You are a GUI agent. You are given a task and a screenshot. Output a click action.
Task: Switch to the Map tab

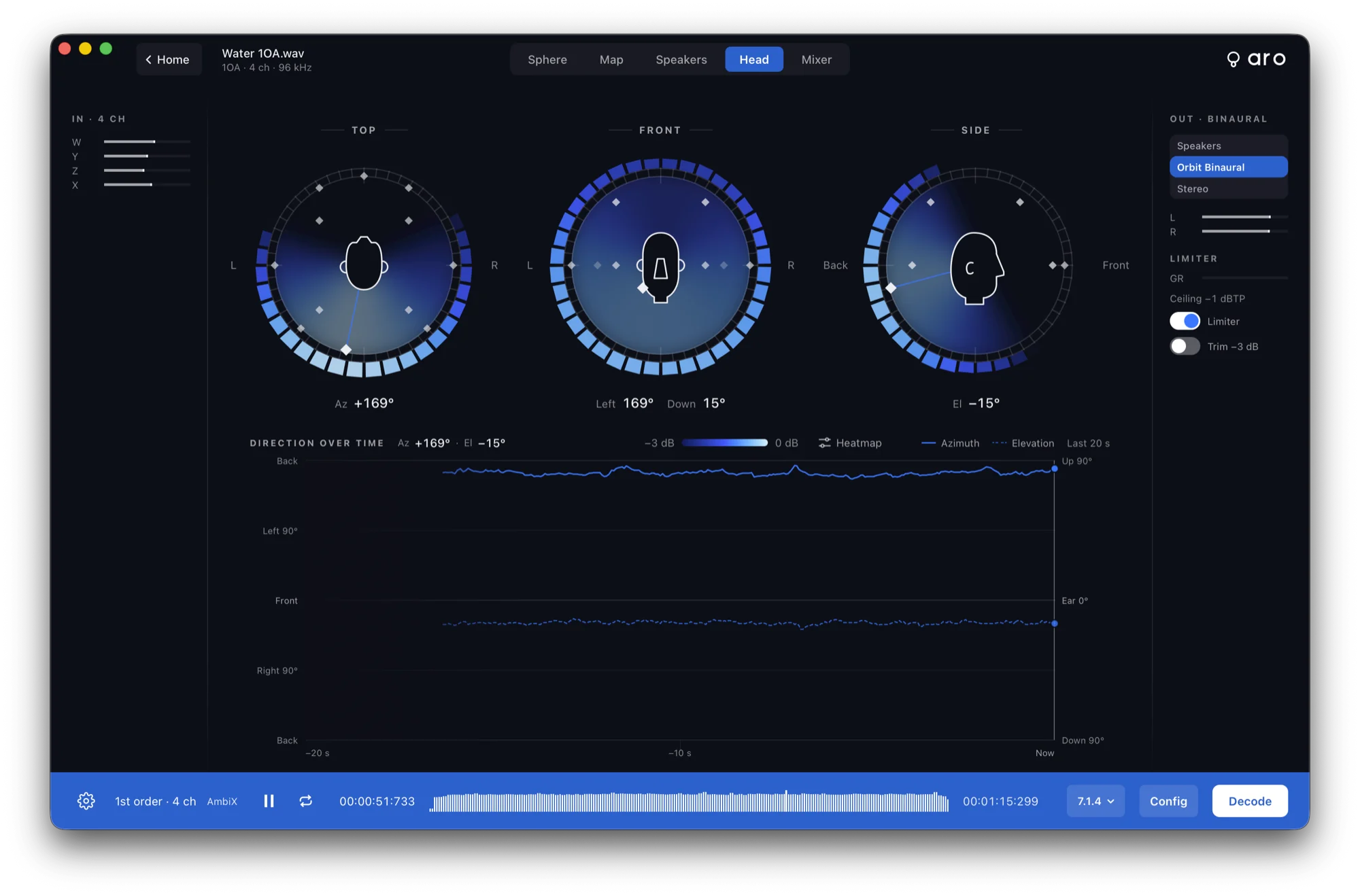(x=611, y=59)
